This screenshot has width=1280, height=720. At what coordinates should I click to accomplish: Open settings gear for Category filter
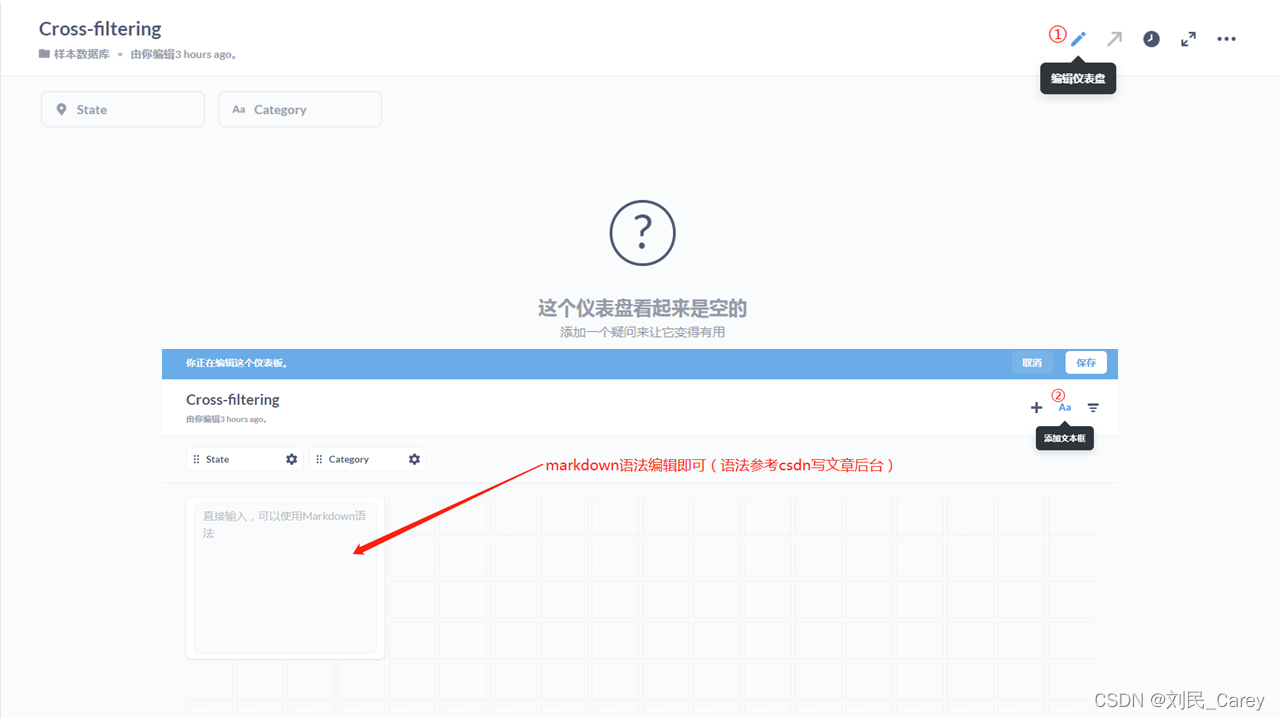point(414,459)
